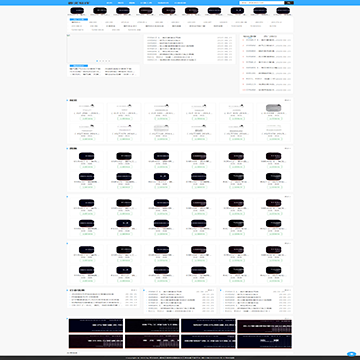Click the dark search button beside the search box
The image size is (360, 360).
289,3
